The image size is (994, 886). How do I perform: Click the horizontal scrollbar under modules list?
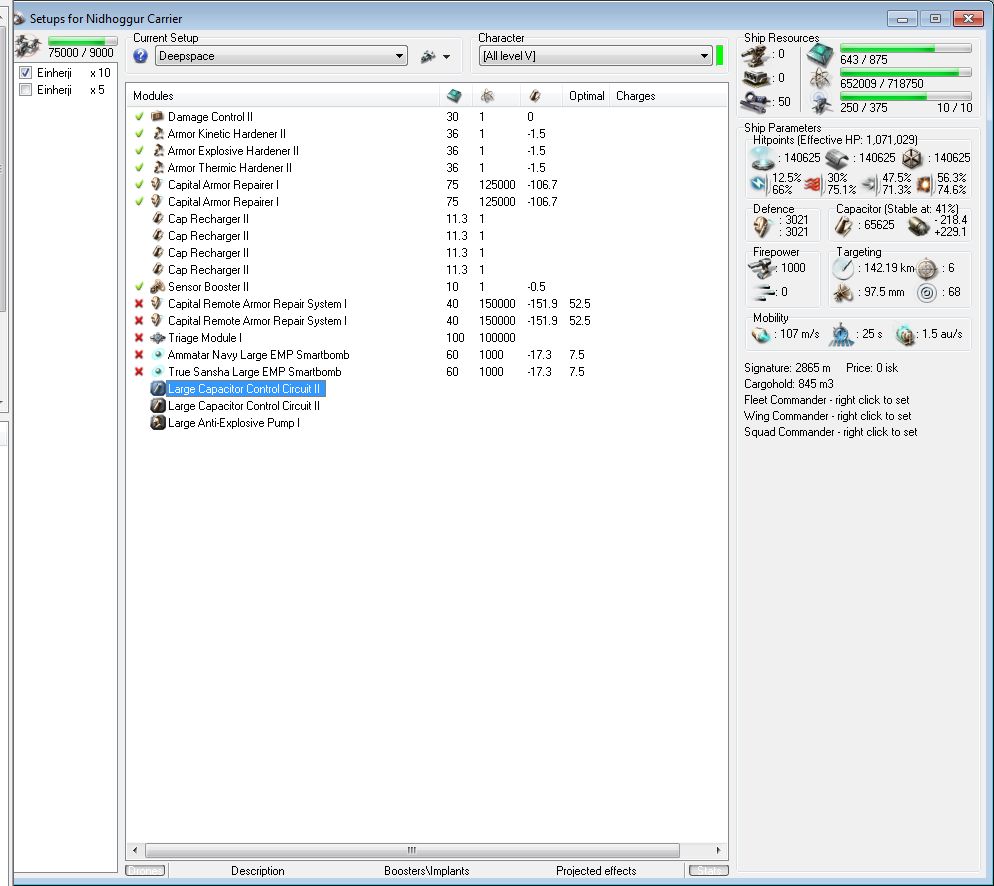(410, 849)
